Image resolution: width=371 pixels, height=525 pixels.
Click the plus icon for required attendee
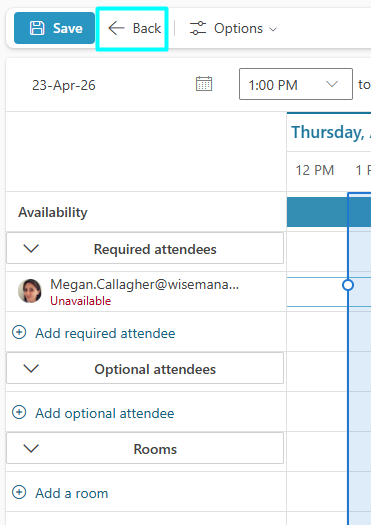pyautogui.click(x=19, y=332)
